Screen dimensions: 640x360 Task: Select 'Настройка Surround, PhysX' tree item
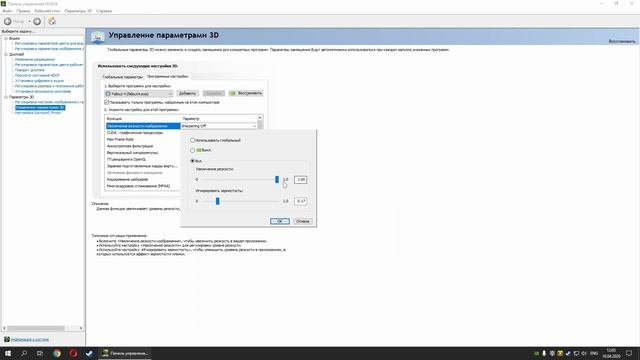[x=38, y=113]
